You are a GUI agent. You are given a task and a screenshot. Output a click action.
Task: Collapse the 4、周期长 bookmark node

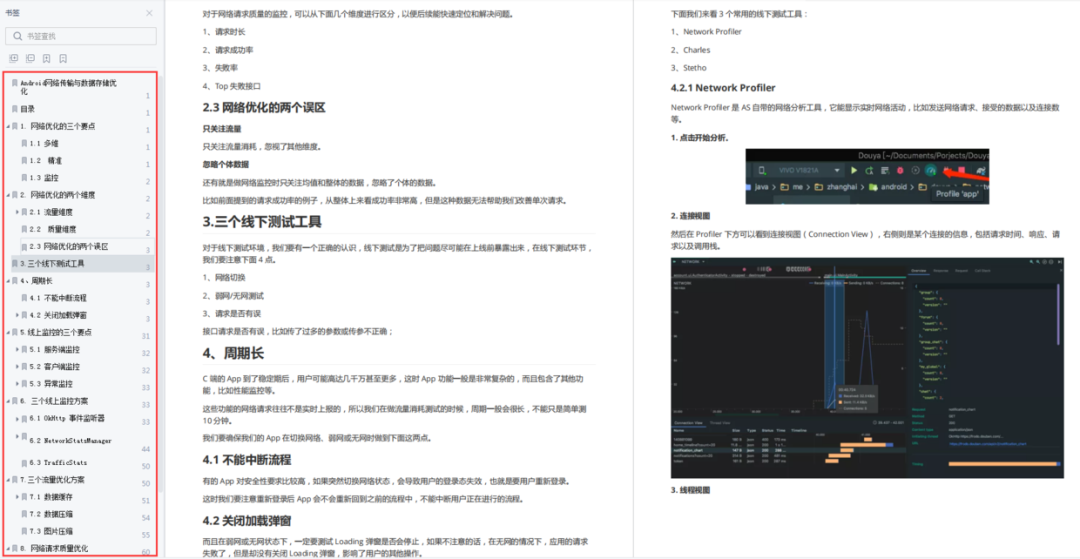(x=8, y=281)
